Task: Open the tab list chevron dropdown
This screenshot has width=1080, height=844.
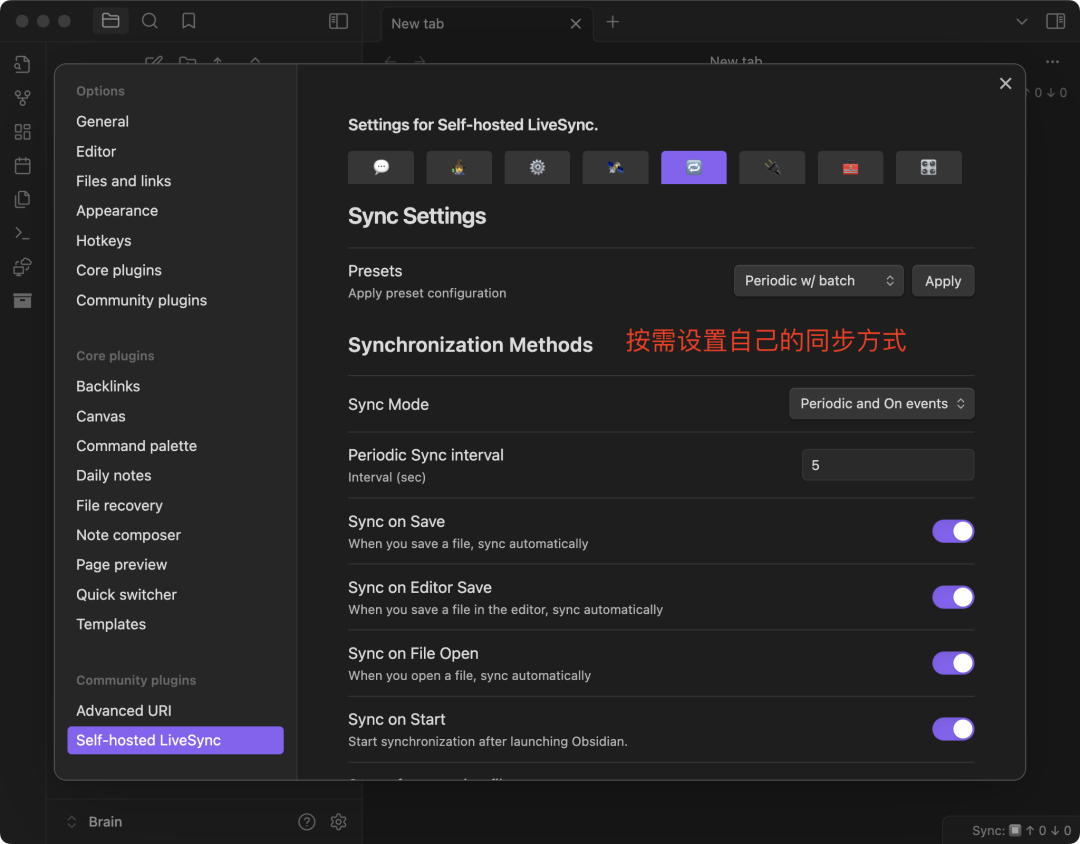Action: (x=1021, y=21)
